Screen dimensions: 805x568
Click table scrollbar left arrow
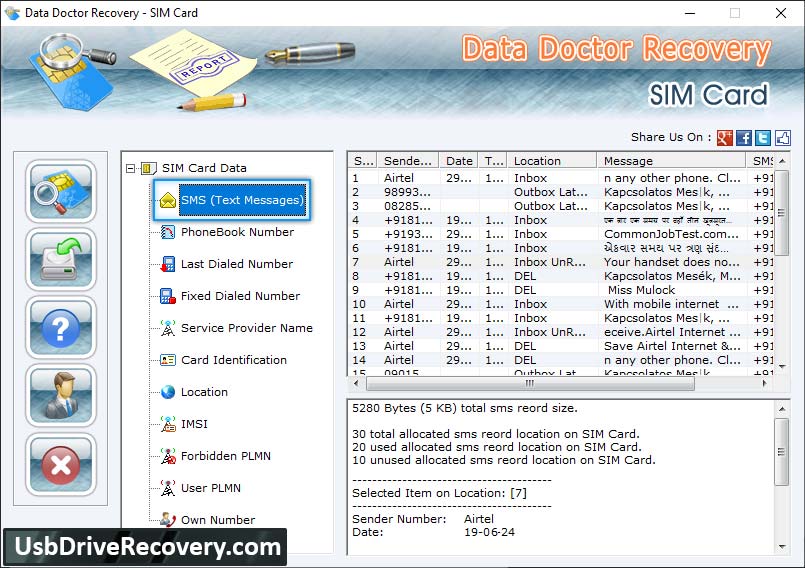[356, 383]
